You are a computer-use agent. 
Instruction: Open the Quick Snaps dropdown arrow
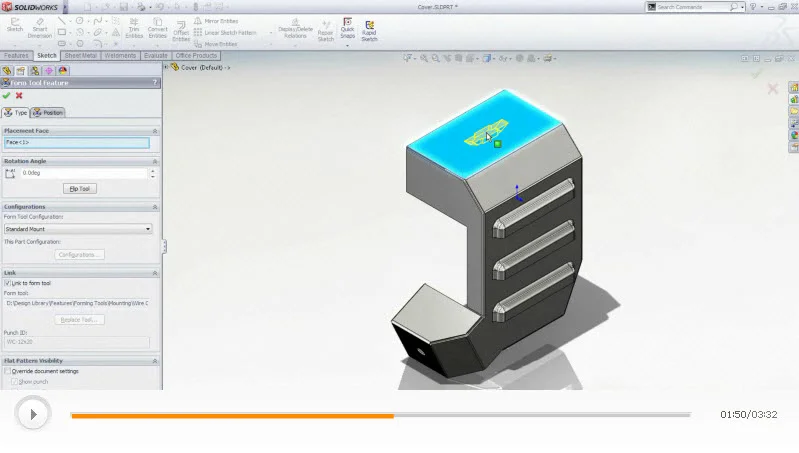(348, 46)
